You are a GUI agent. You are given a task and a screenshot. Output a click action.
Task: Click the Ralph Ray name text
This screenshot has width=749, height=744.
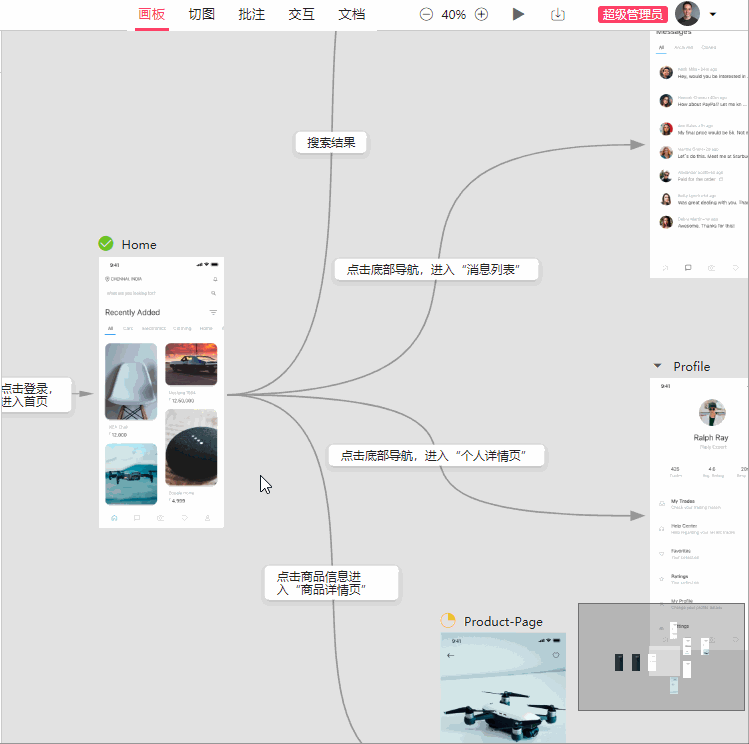point(711,437)
